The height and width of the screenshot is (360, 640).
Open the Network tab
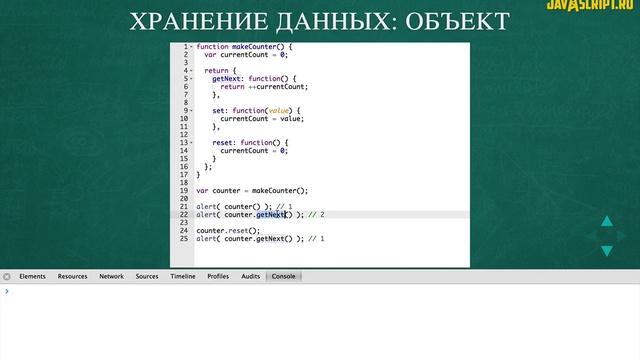111,276
